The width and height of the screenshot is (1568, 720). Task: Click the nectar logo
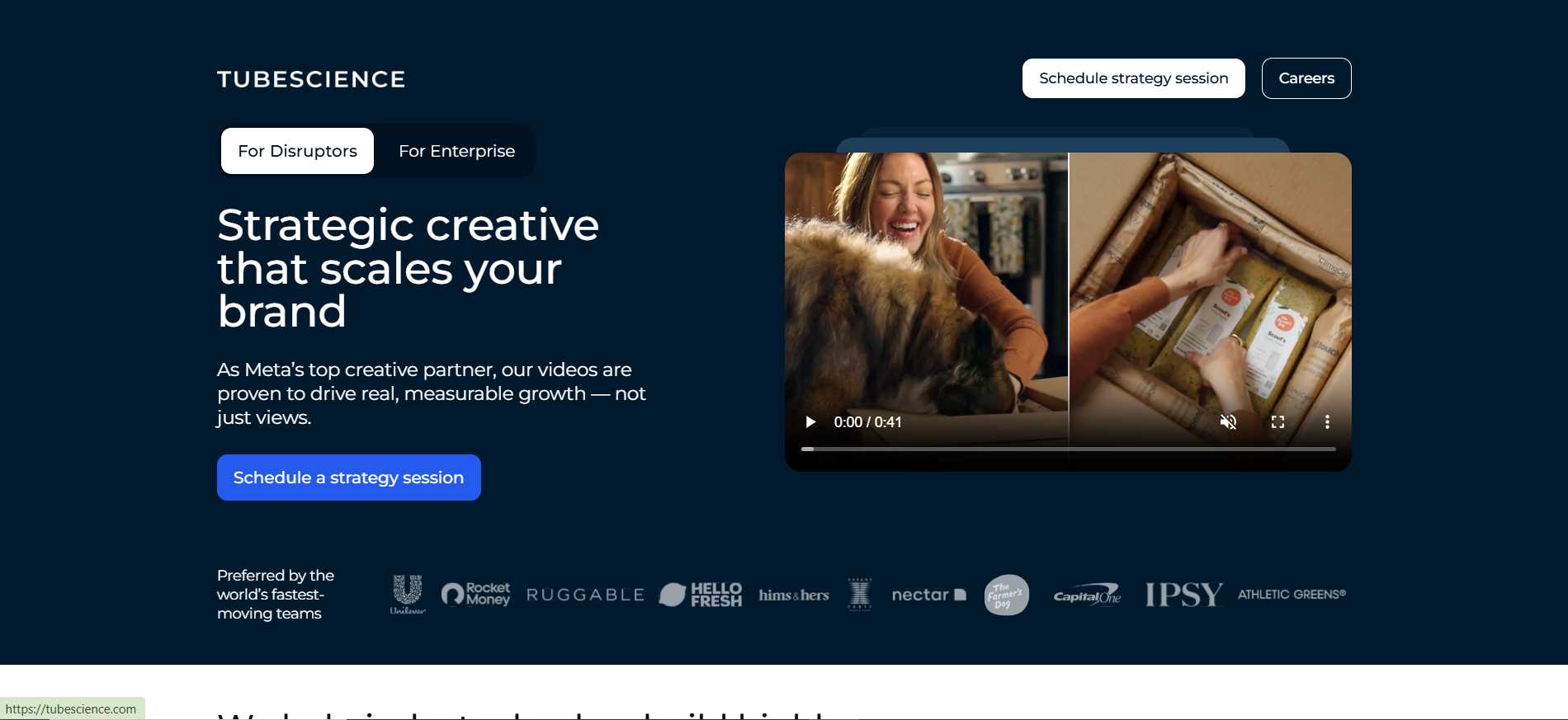coord(928,595)
